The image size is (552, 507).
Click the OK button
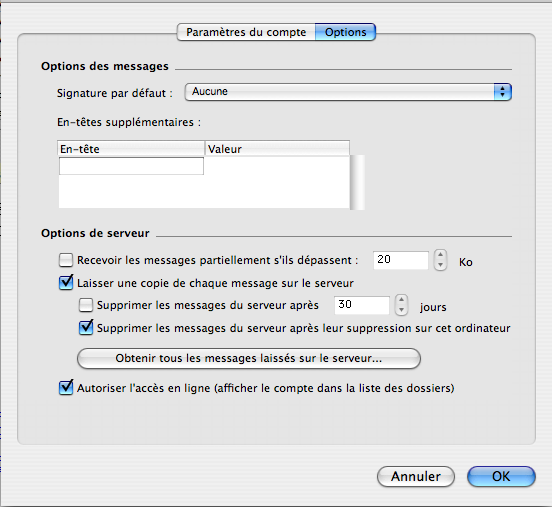coord(501,476)
